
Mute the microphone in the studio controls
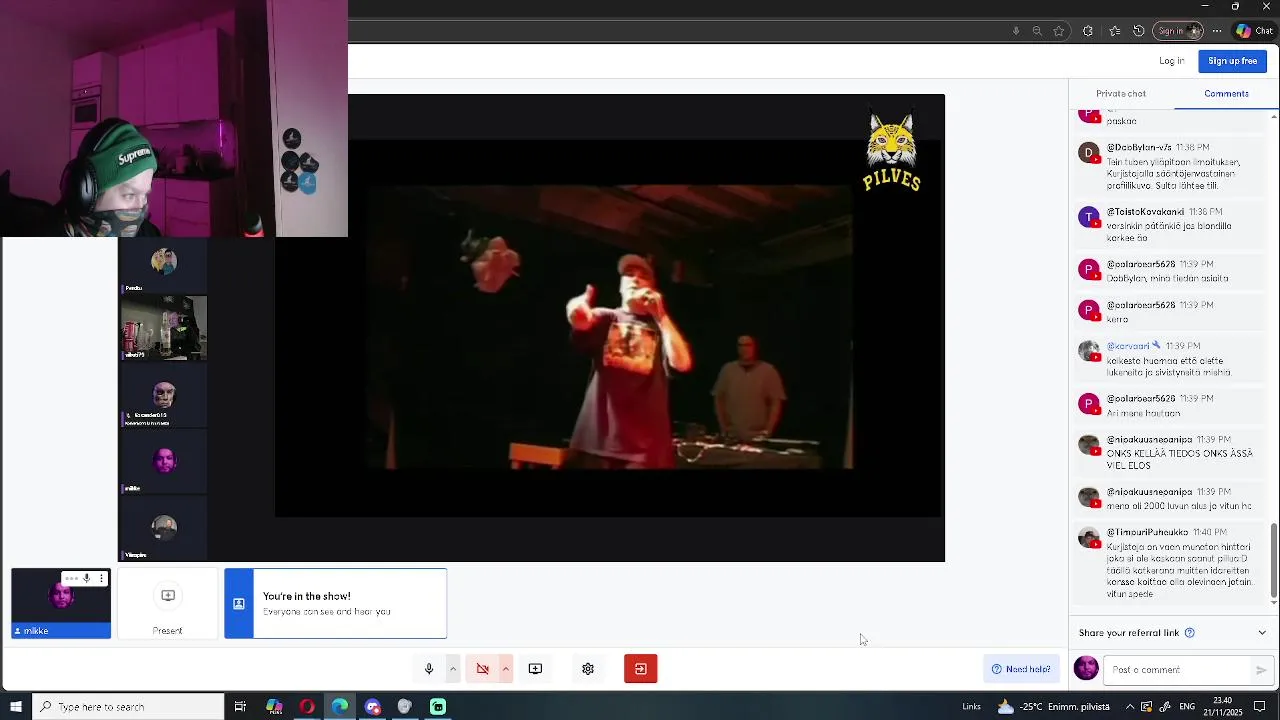point(429,669)
